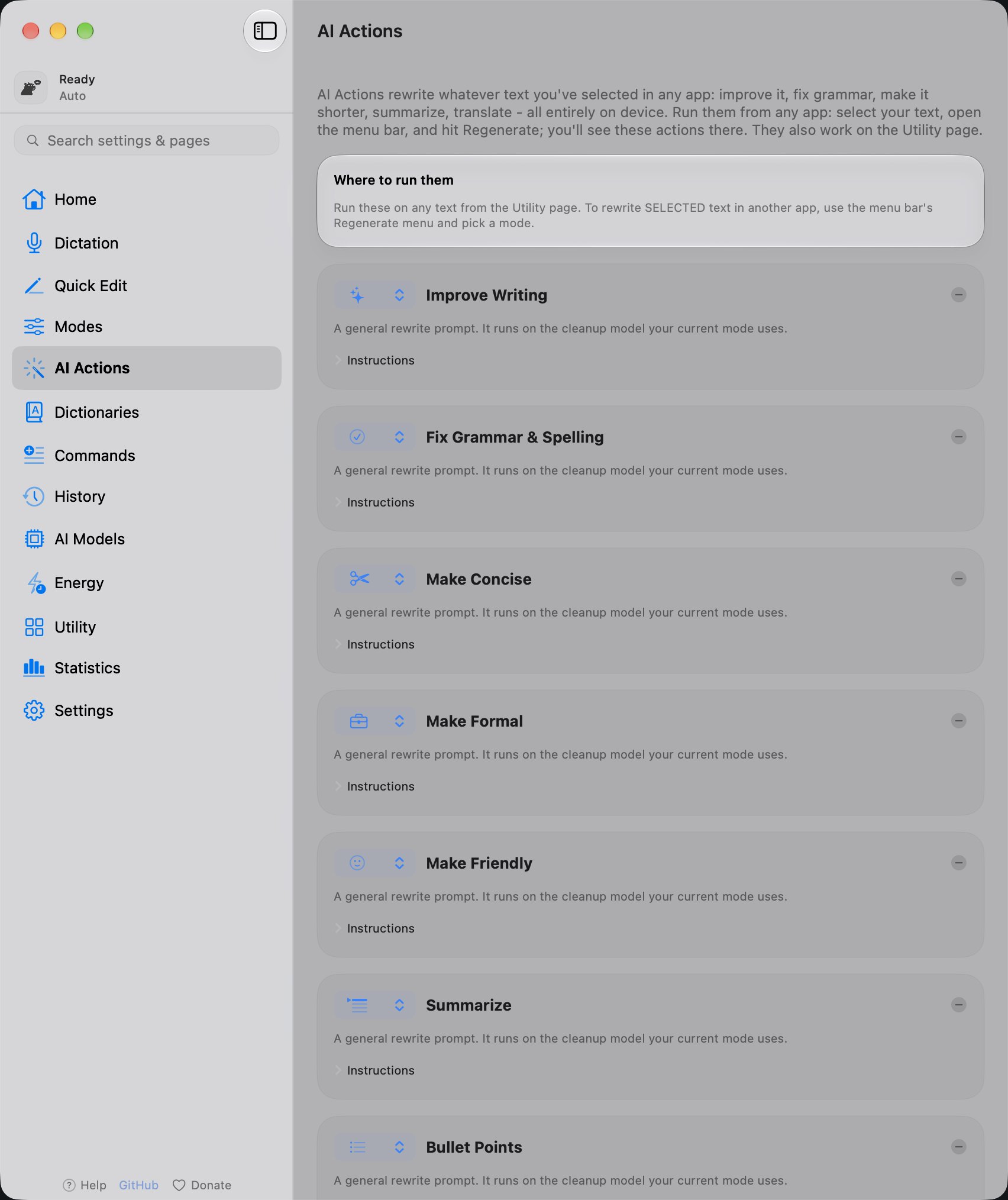Expand Instructions under Make Friendly
The width and height of the screenshot is (1008, 1200).
(374, 928)
